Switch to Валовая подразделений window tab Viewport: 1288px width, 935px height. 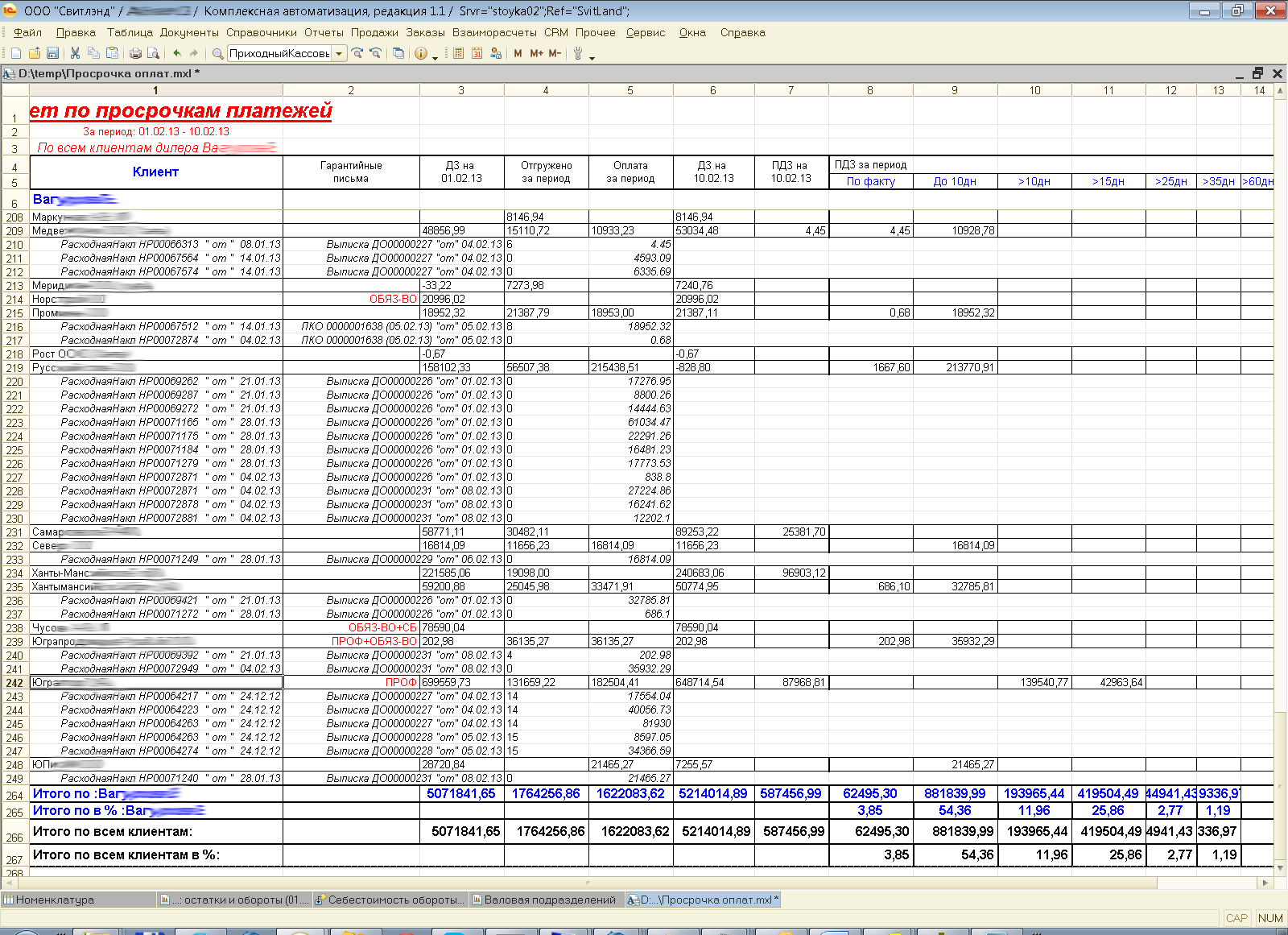(x=546, y=900)
